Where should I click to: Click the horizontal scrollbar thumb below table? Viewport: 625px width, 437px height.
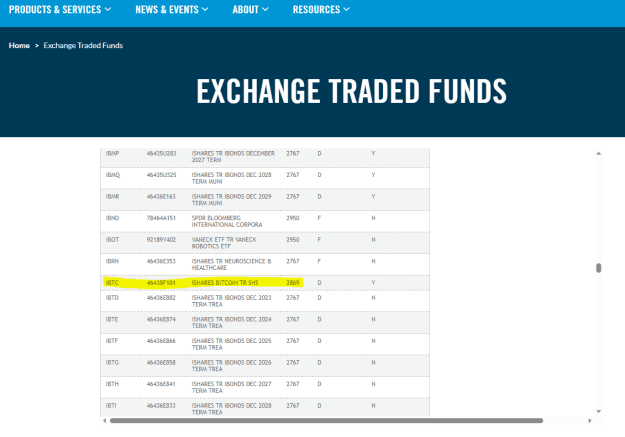[326, 421]
